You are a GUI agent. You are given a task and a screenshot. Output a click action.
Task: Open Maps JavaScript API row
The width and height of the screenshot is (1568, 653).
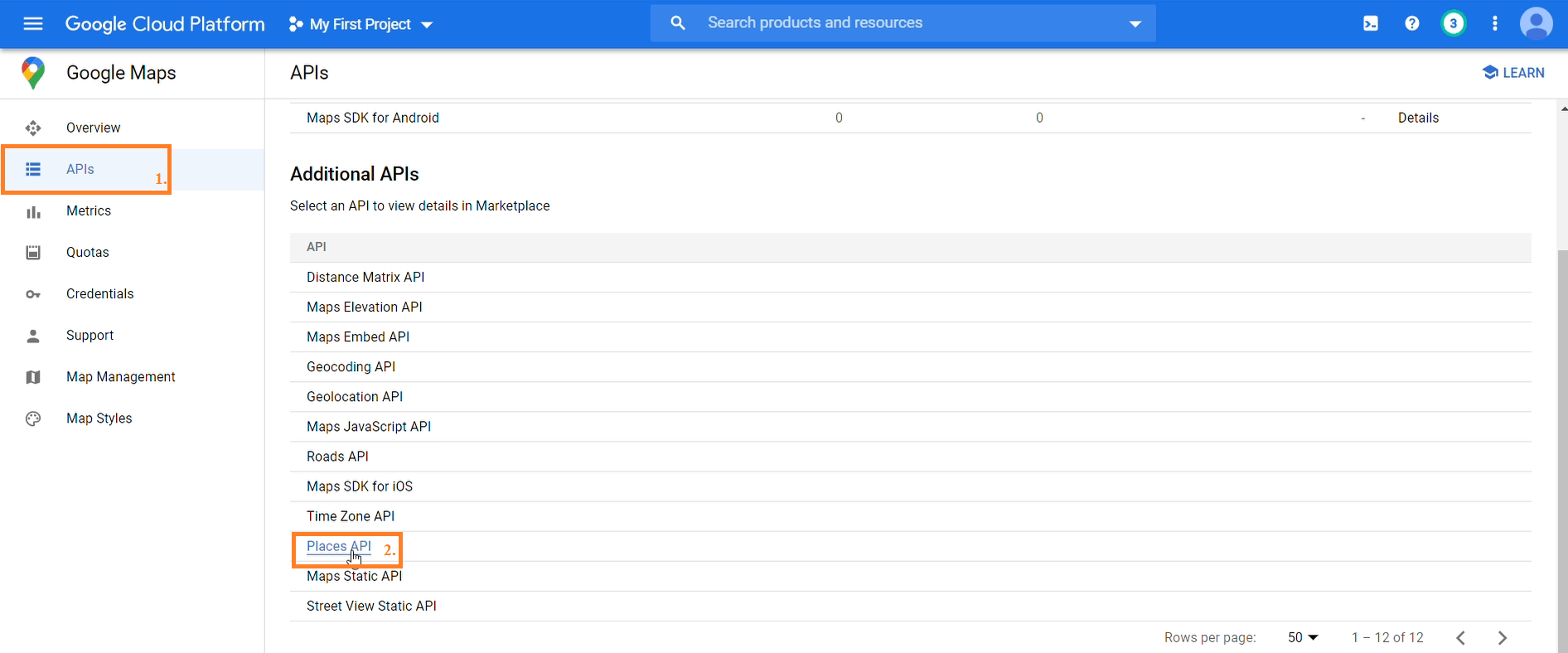(910, 427)
